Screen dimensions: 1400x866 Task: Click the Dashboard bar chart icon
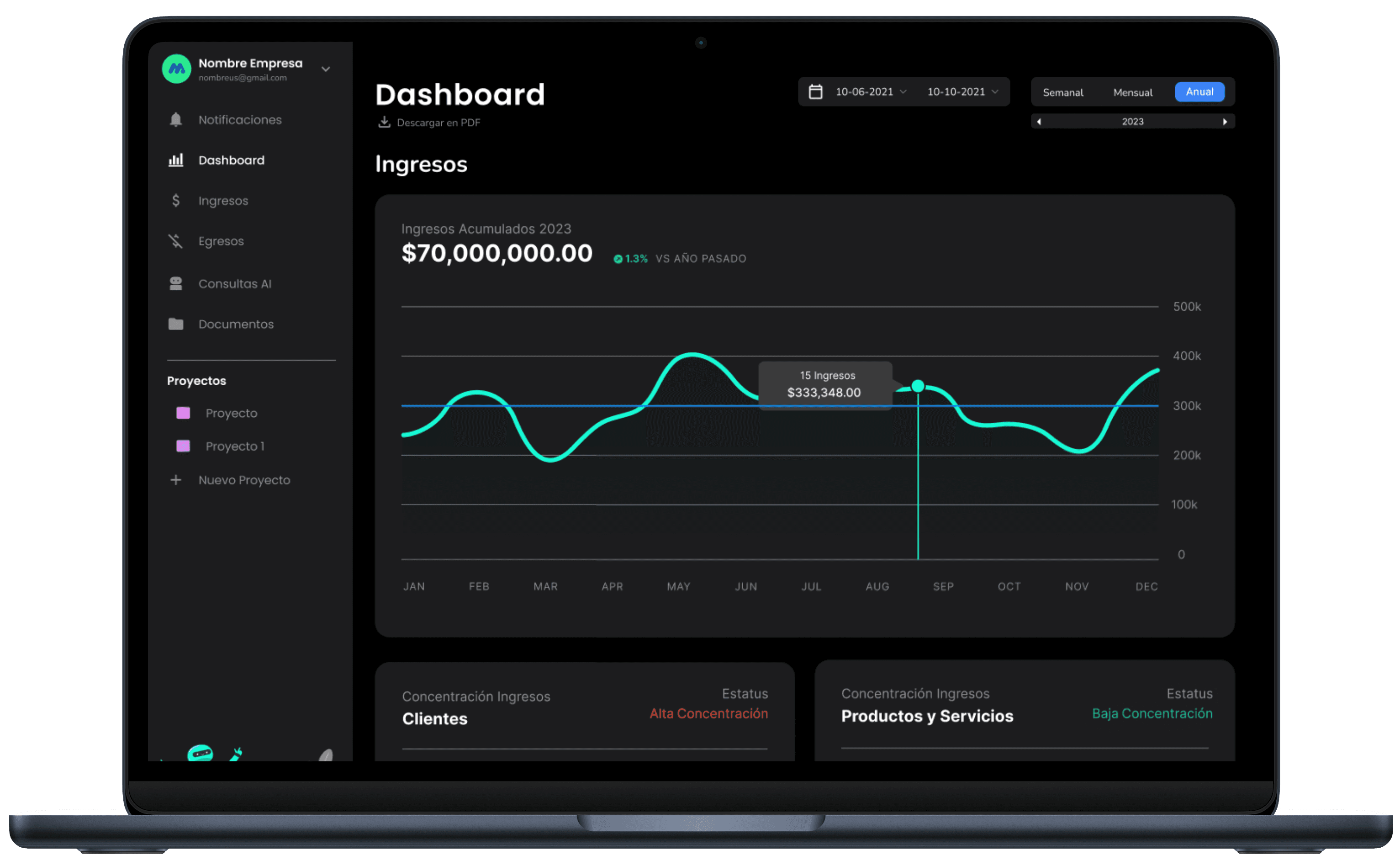click(176, 160)
